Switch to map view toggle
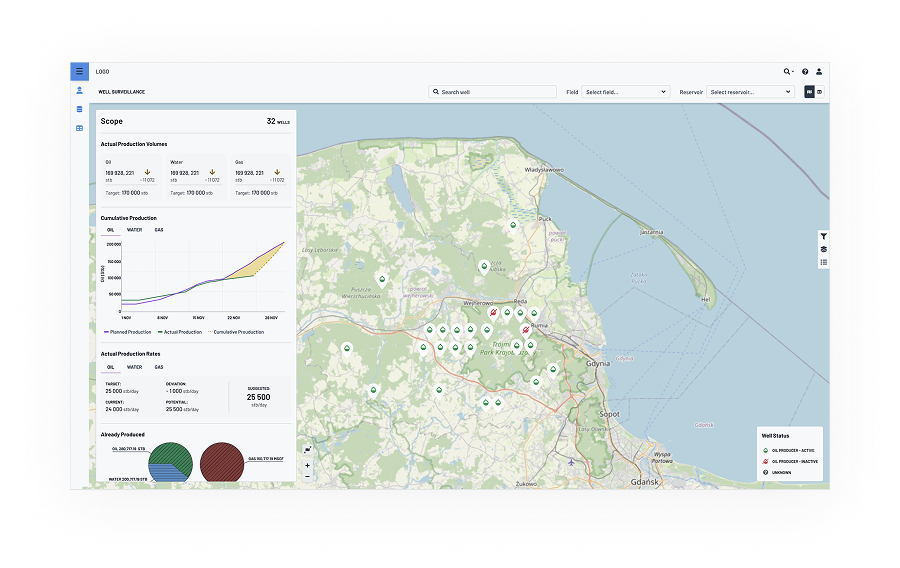The image size is (900, 568). coord(809,92)
